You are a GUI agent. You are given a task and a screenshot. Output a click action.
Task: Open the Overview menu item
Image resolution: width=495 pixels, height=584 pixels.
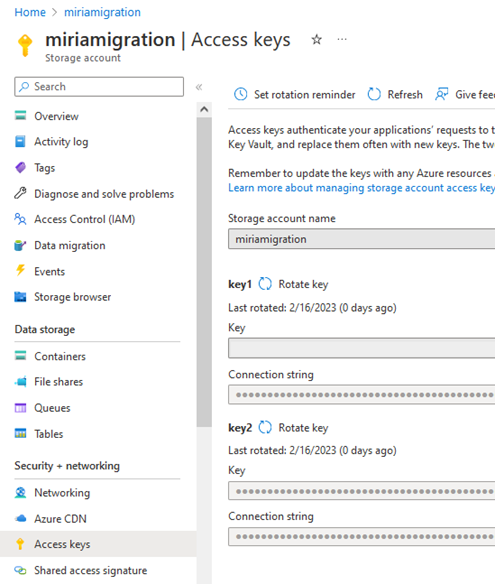point(56,116)
